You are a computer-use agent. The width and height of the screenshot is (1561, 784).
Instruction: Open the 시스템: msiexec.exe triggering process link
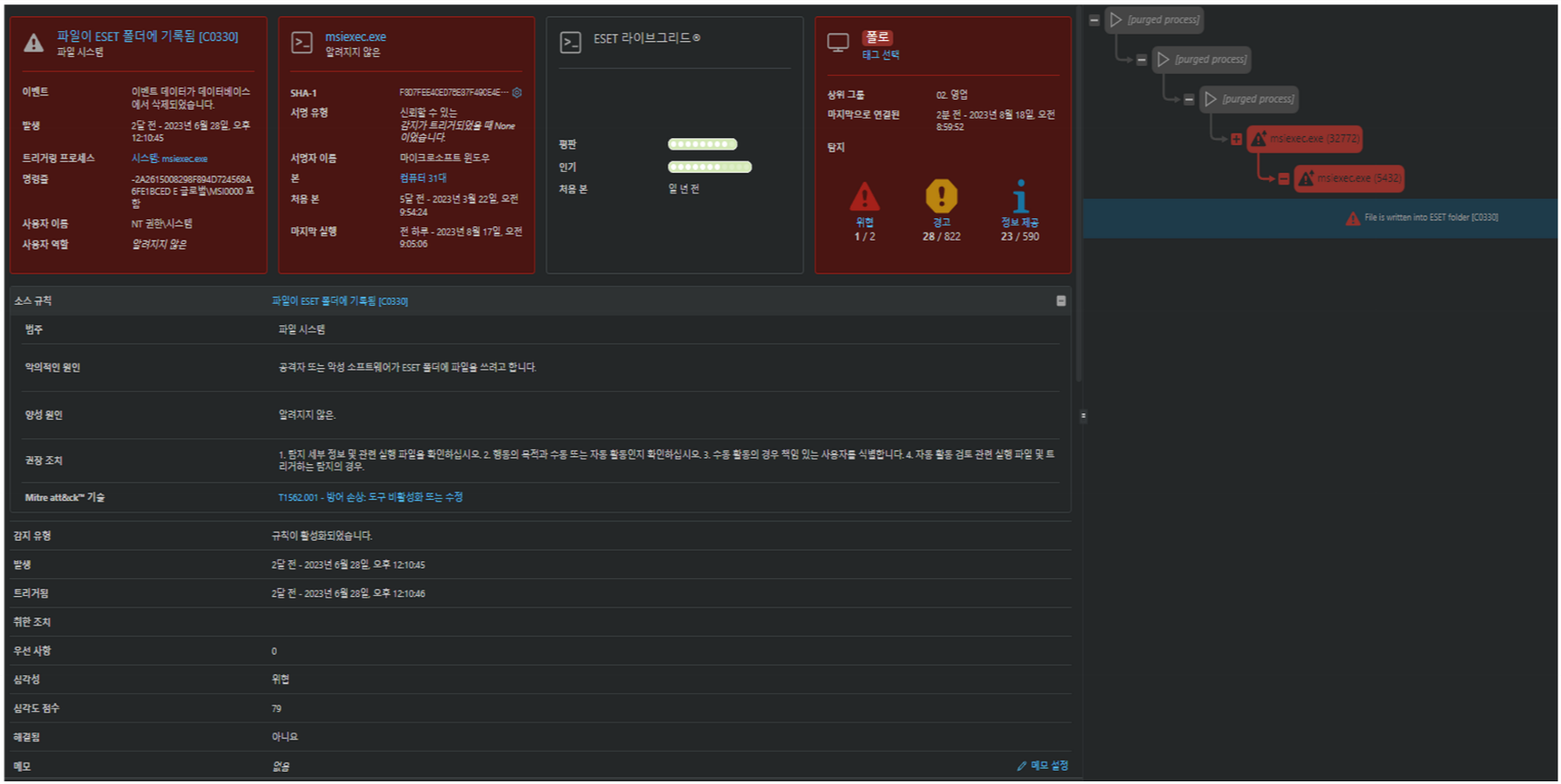[169, 159]
